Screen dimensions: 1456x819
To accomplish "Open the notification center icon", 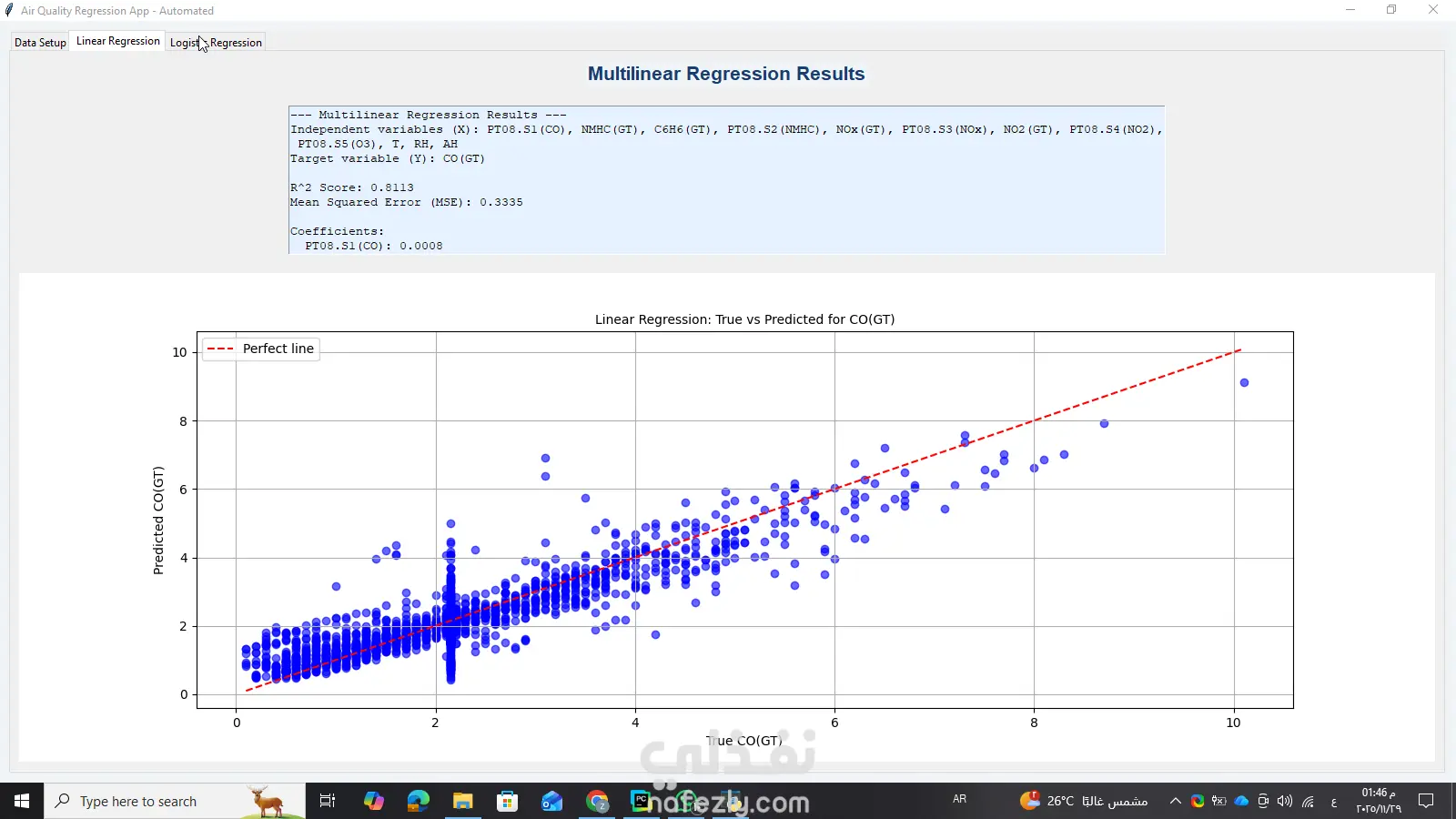I will click(x=1426, y=801).
